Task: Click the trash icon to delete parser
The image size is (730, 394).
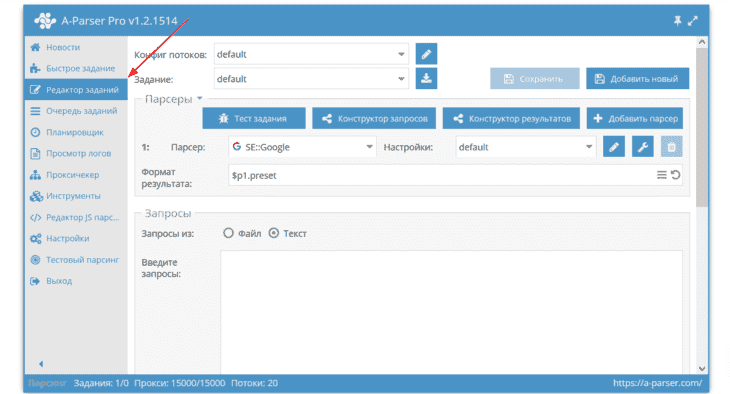Action: tap(671, 147)
